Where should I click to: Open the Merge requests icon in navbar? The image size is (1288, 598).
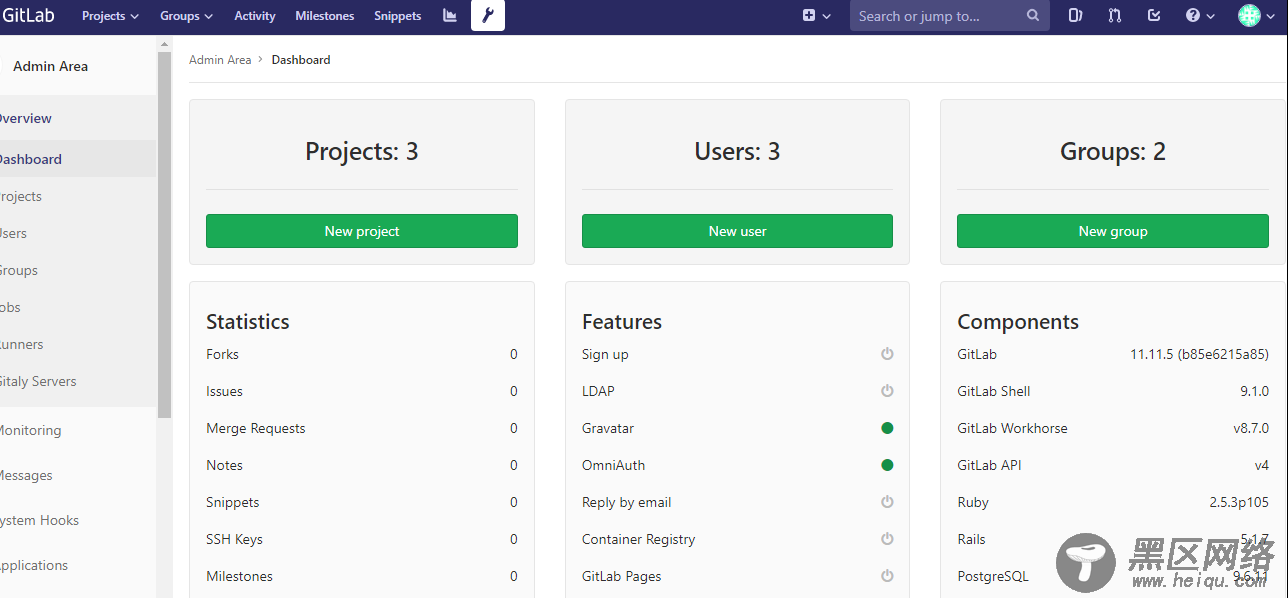tap(1115, 16)
